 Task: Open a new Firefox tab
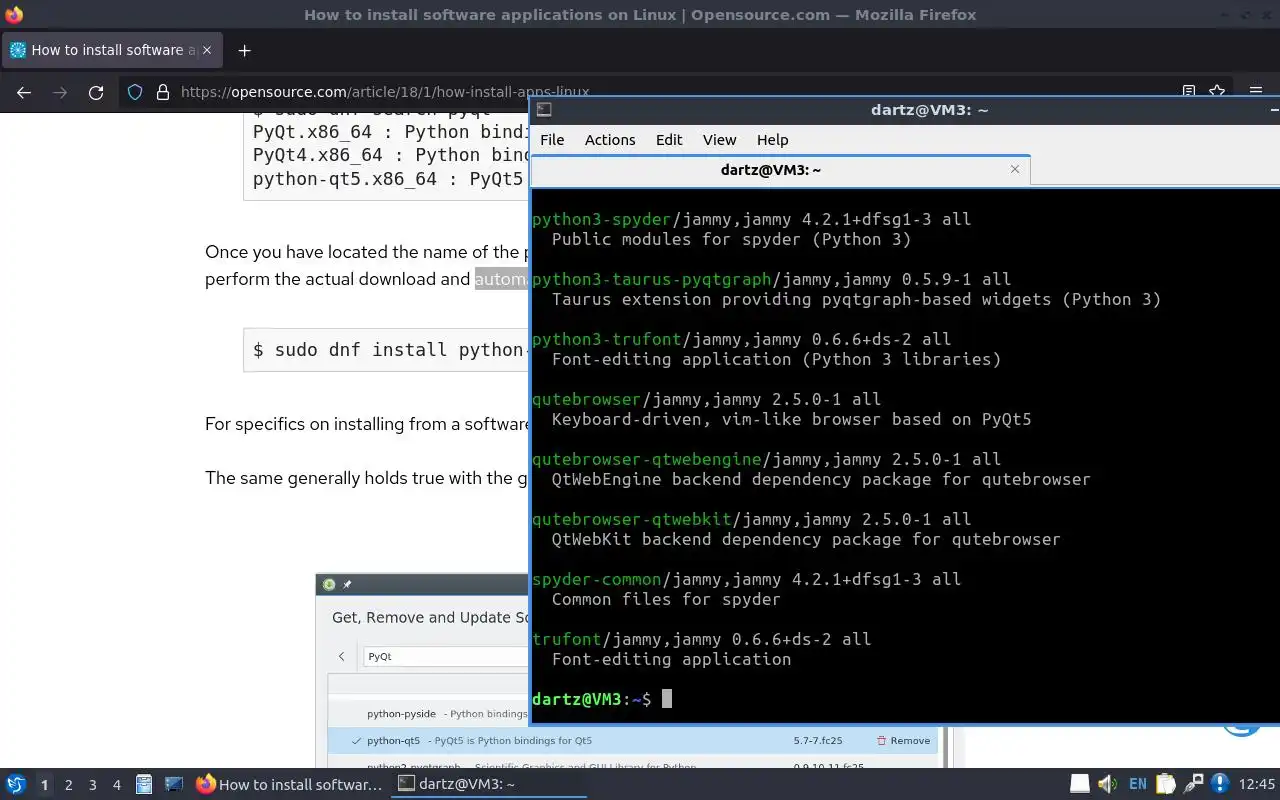point(244,50)
